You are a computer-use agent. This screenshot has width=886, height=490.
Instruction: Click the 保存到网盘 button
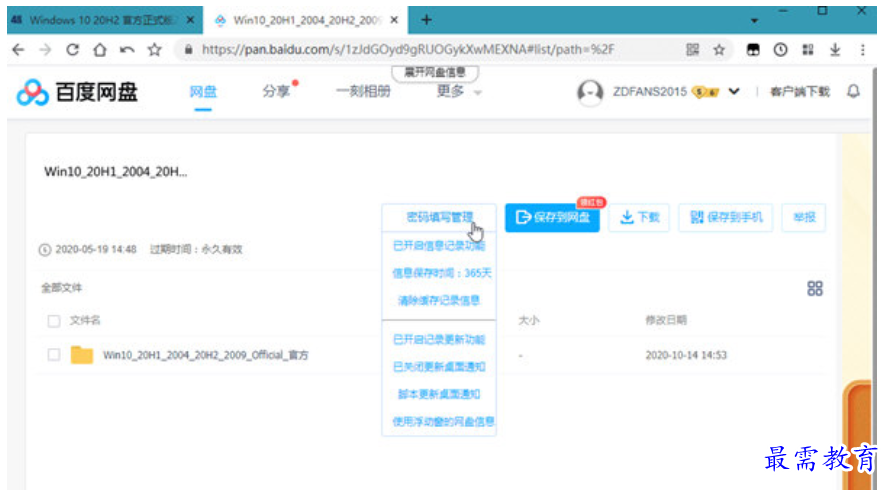(552, 218)
